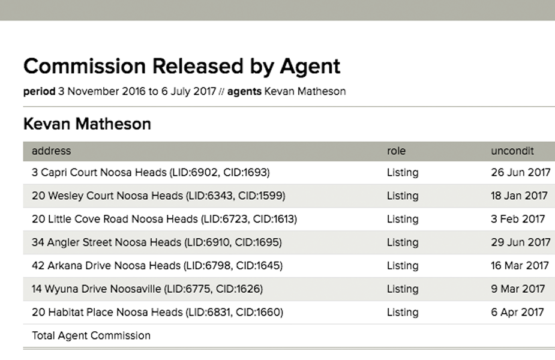Open 20 Habitat Place Noosa Heads listing
The image size is (555, 360).
click(x=158, y=313)
